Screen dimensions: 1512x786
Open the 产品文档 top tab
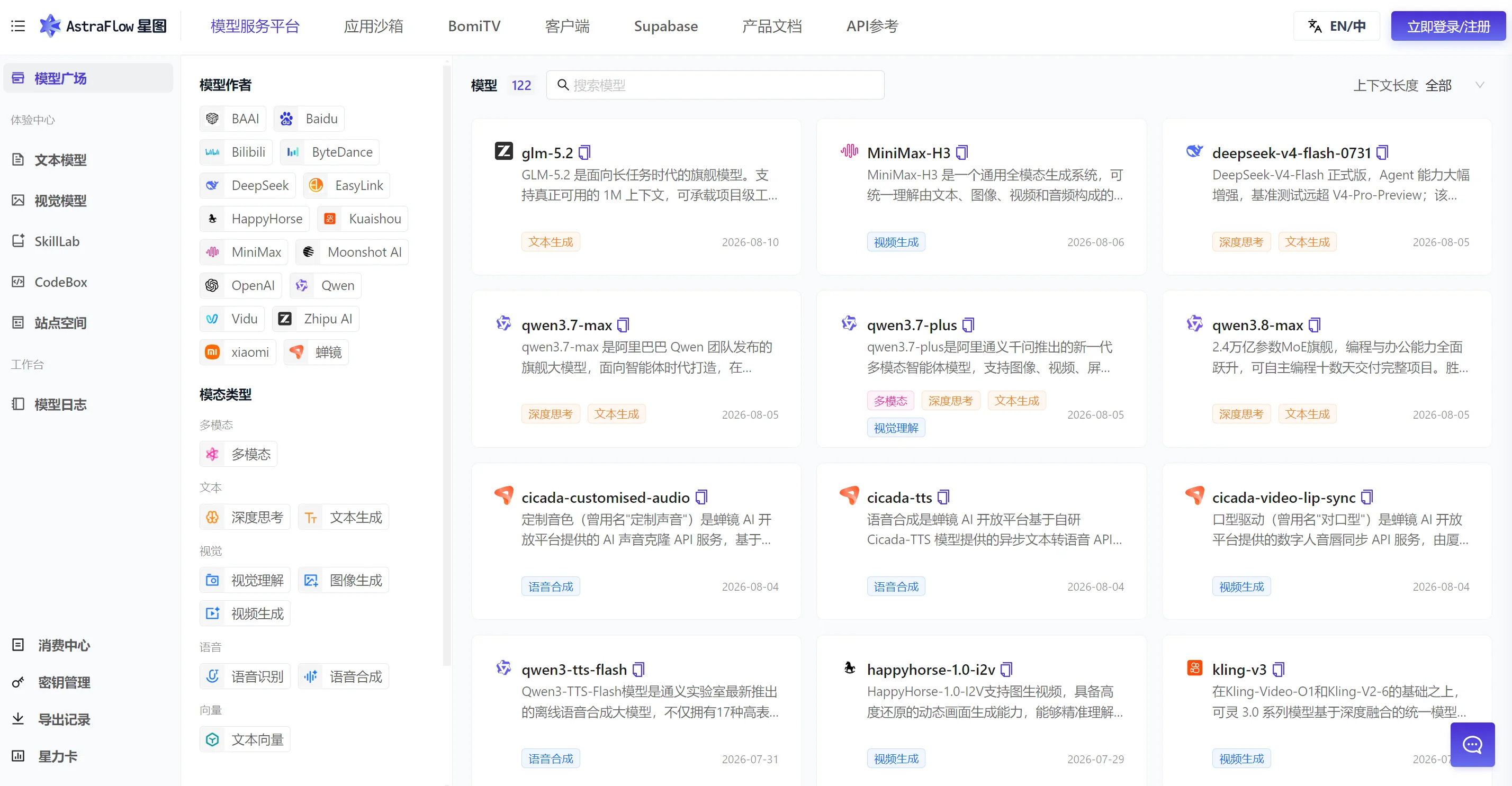coord(772,26)
